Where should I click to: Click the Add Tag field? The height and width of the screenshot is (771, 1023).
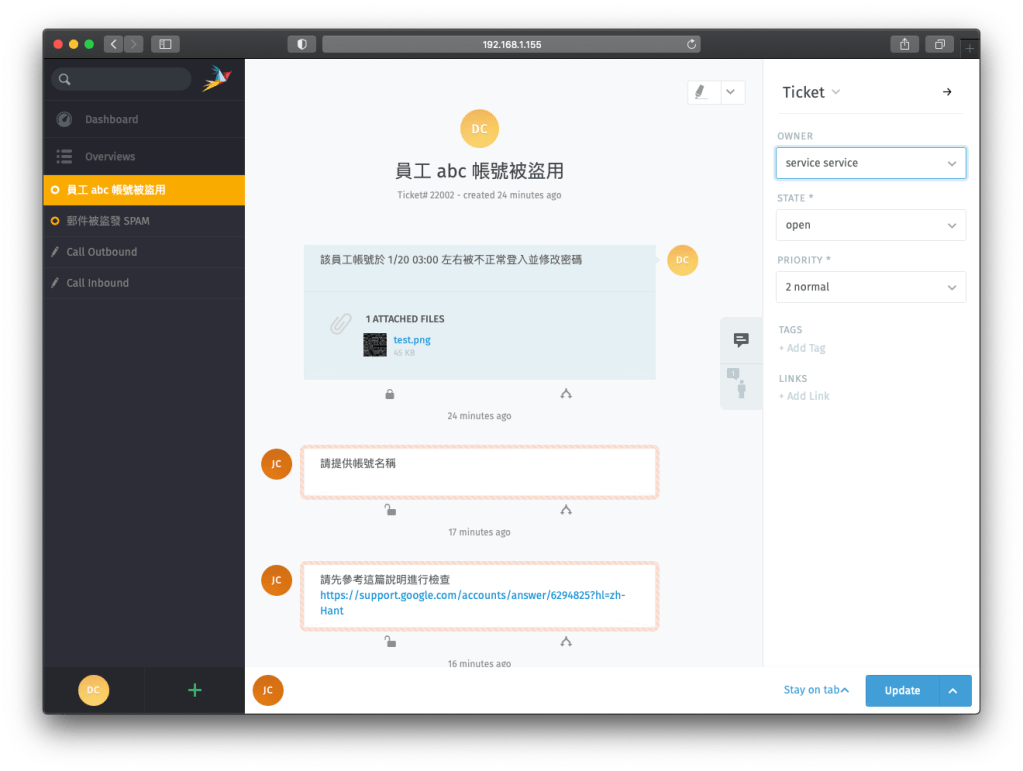coord(803,348)
